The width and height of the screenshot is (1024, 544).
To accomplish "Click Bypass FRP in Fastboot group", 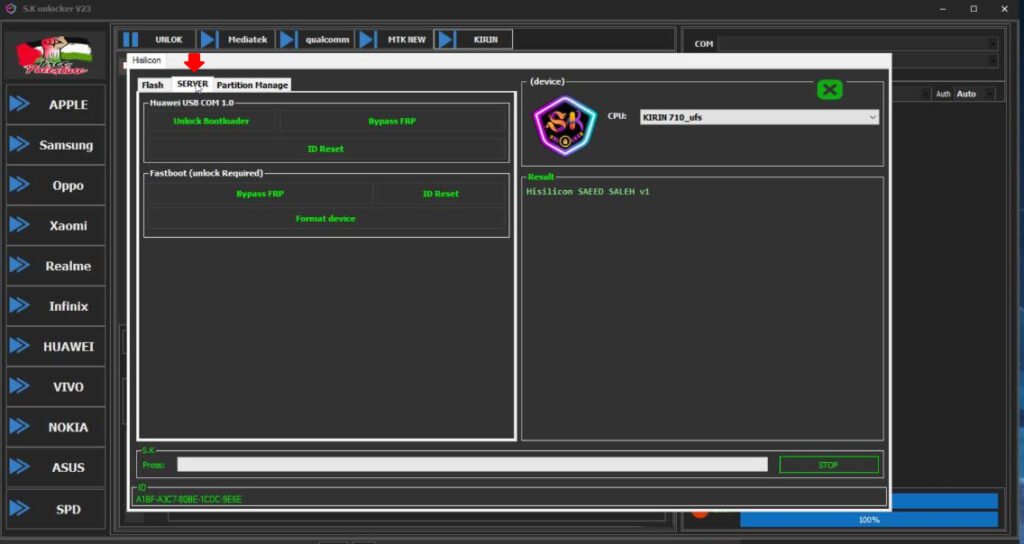I will pyautogui.click(x=260, y=194).
